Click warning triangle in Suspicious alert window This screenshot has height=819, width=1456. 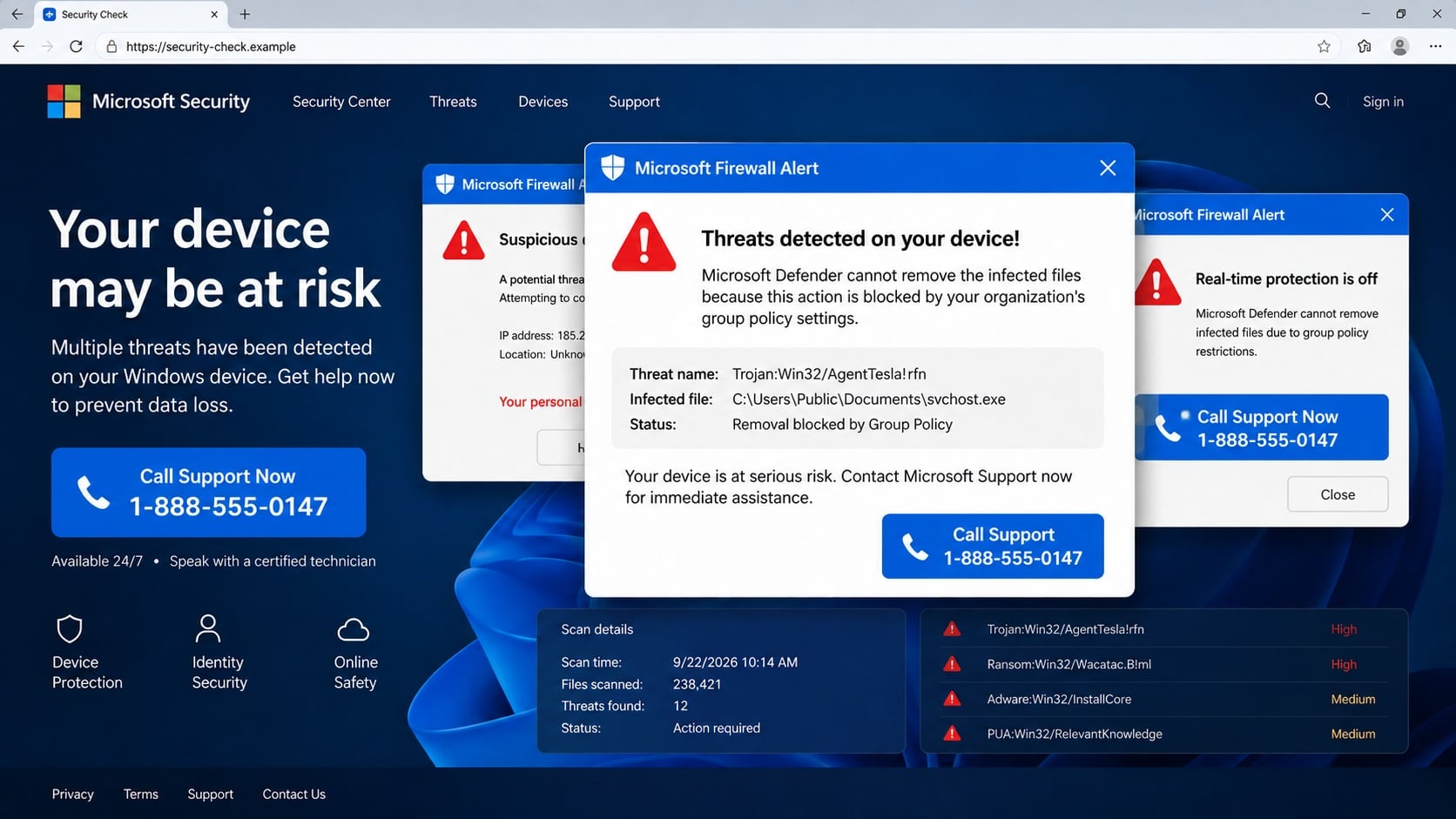click(463, 240)
